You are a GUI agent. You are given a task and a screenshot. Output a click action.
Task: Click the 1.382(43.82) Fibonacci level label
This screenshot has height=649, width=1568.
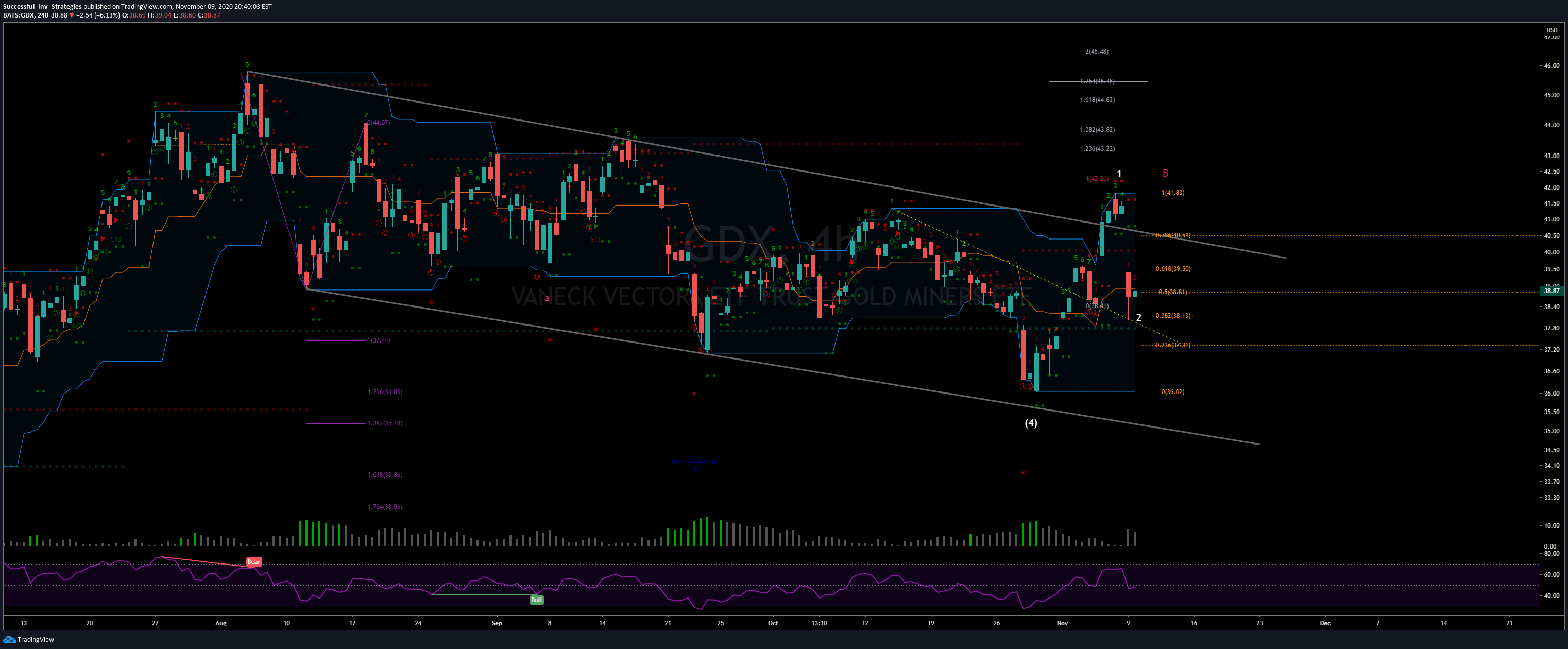(1098, 130)
